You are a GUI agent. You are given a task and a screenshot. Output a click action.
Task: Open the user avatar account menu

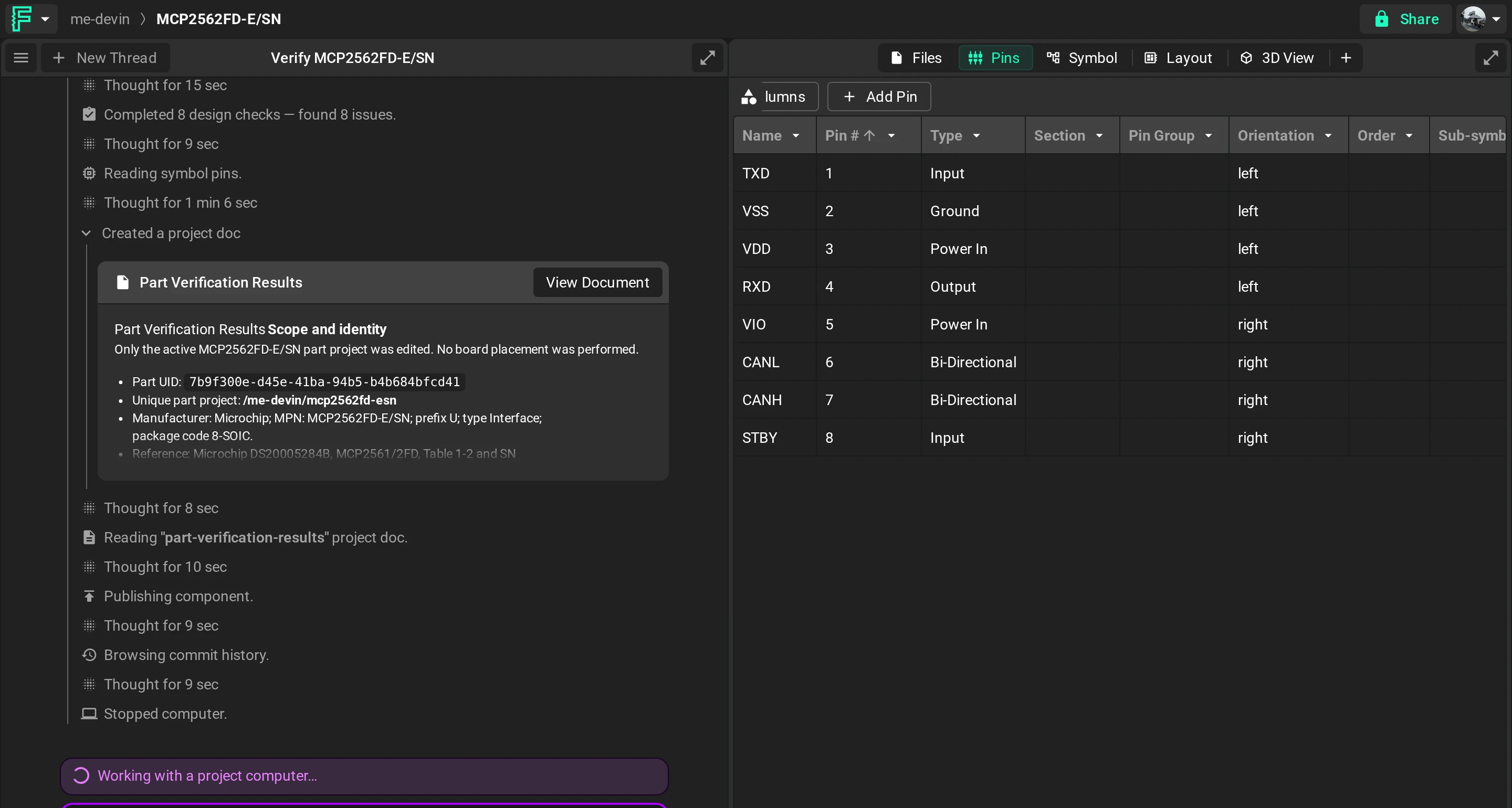click(1482, 19)
